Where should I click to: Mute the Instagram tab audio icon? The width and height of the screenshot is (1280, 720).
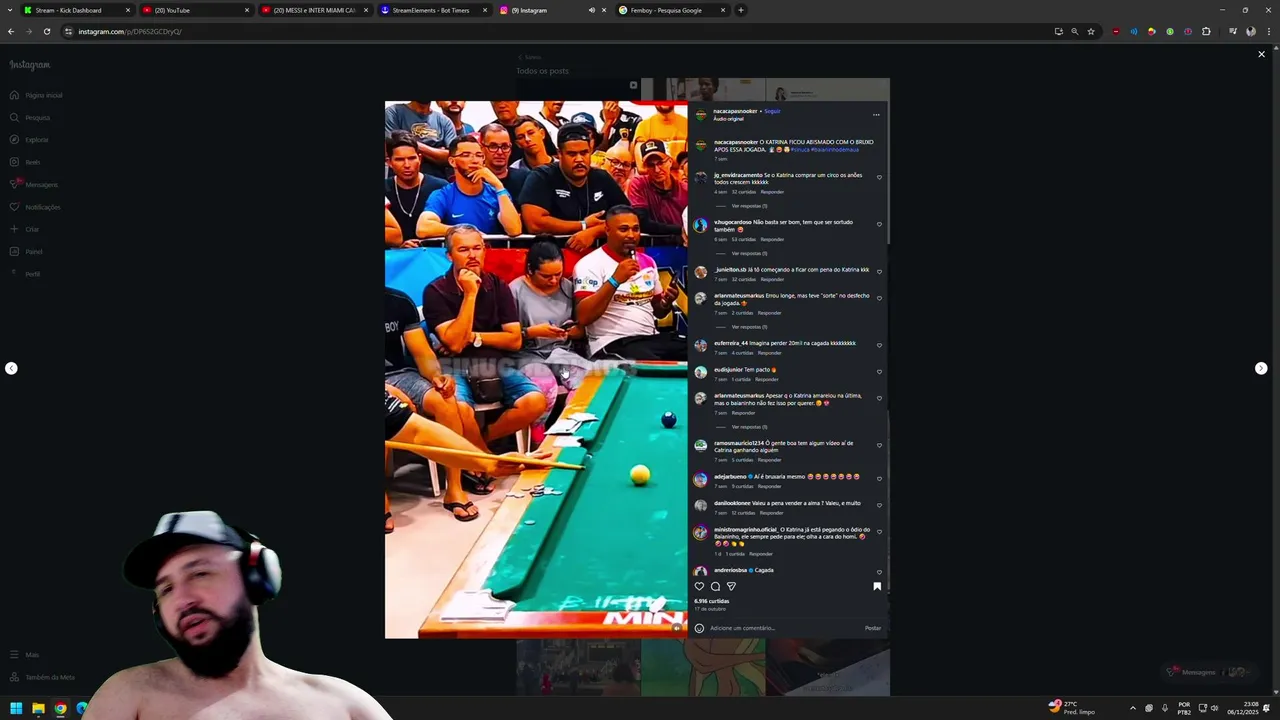coord(591,10)
